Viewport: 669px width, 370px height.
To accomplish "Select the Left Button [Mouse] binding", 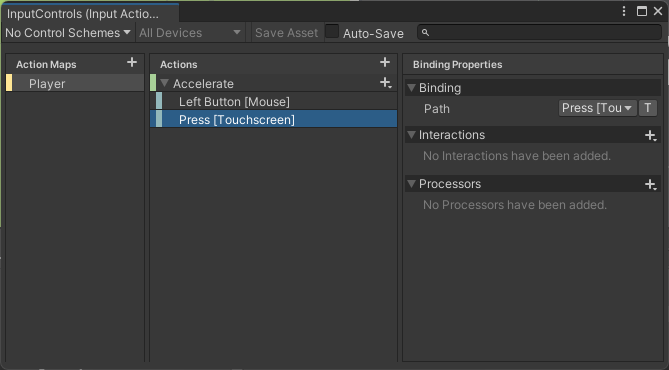I will point(273,102).
